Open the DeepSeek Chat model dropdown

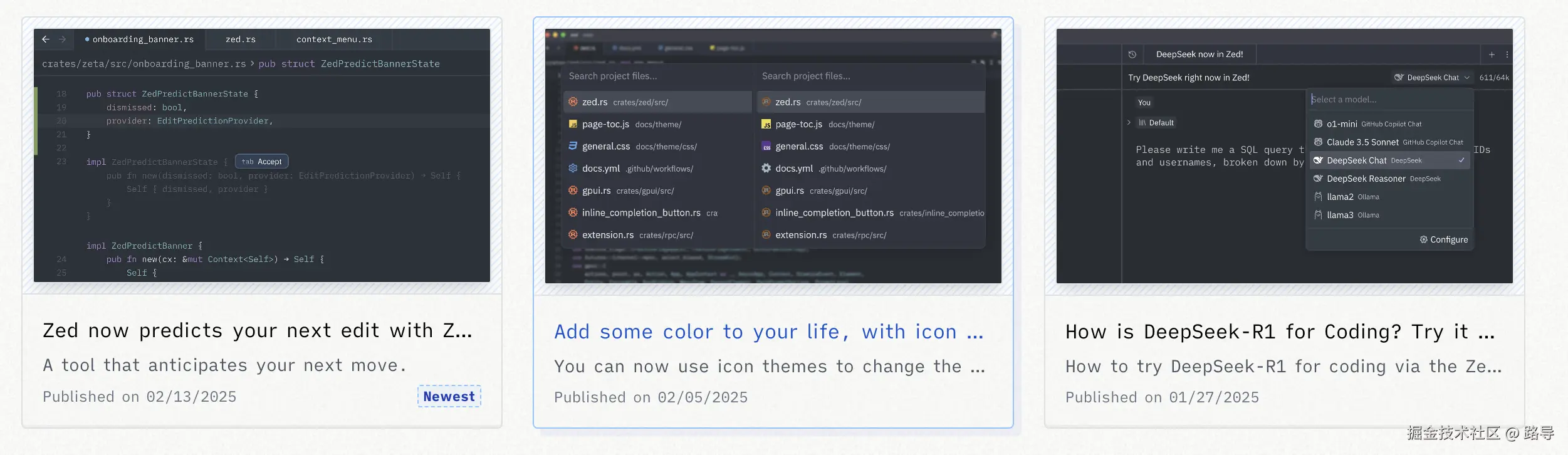[1431, 78]
